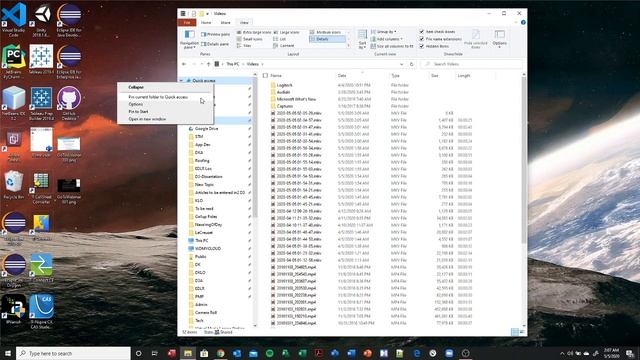The height and width of the screenshot is (360, 640).
Task: Open Task View on the taskbar
Action: tap(155, 353)
